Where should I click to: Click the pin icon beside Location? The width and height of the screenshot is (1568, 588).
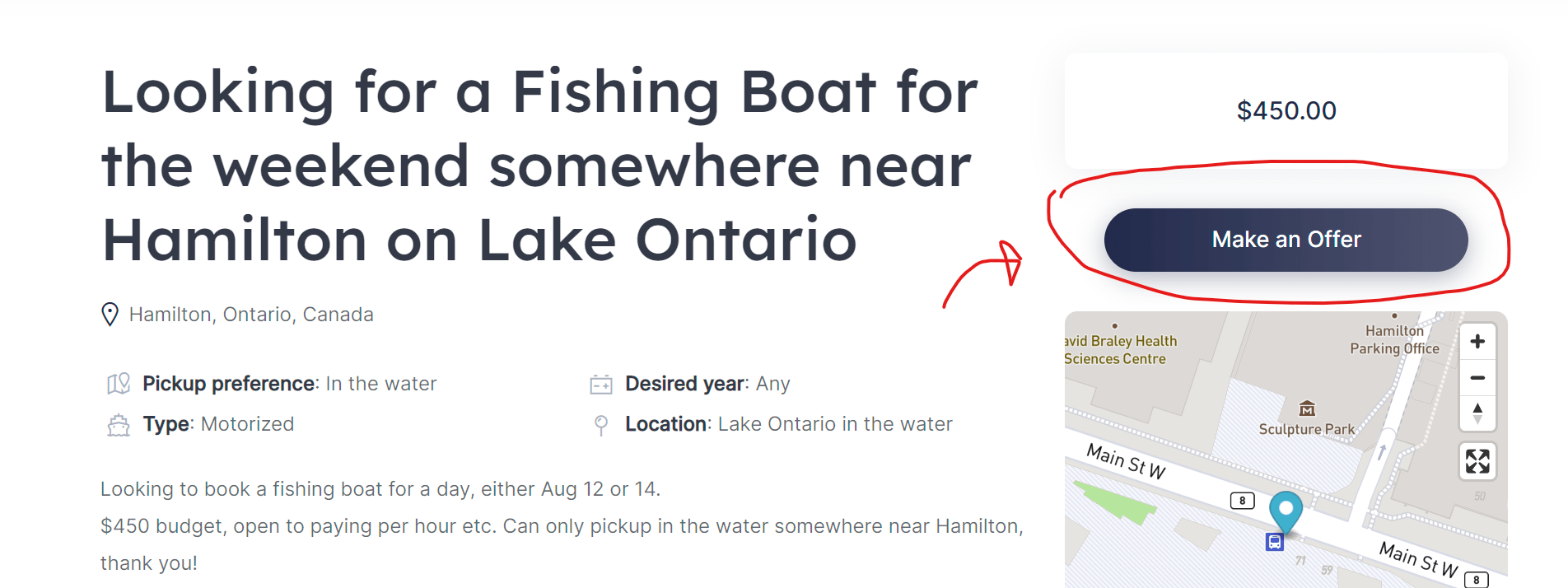601,425
